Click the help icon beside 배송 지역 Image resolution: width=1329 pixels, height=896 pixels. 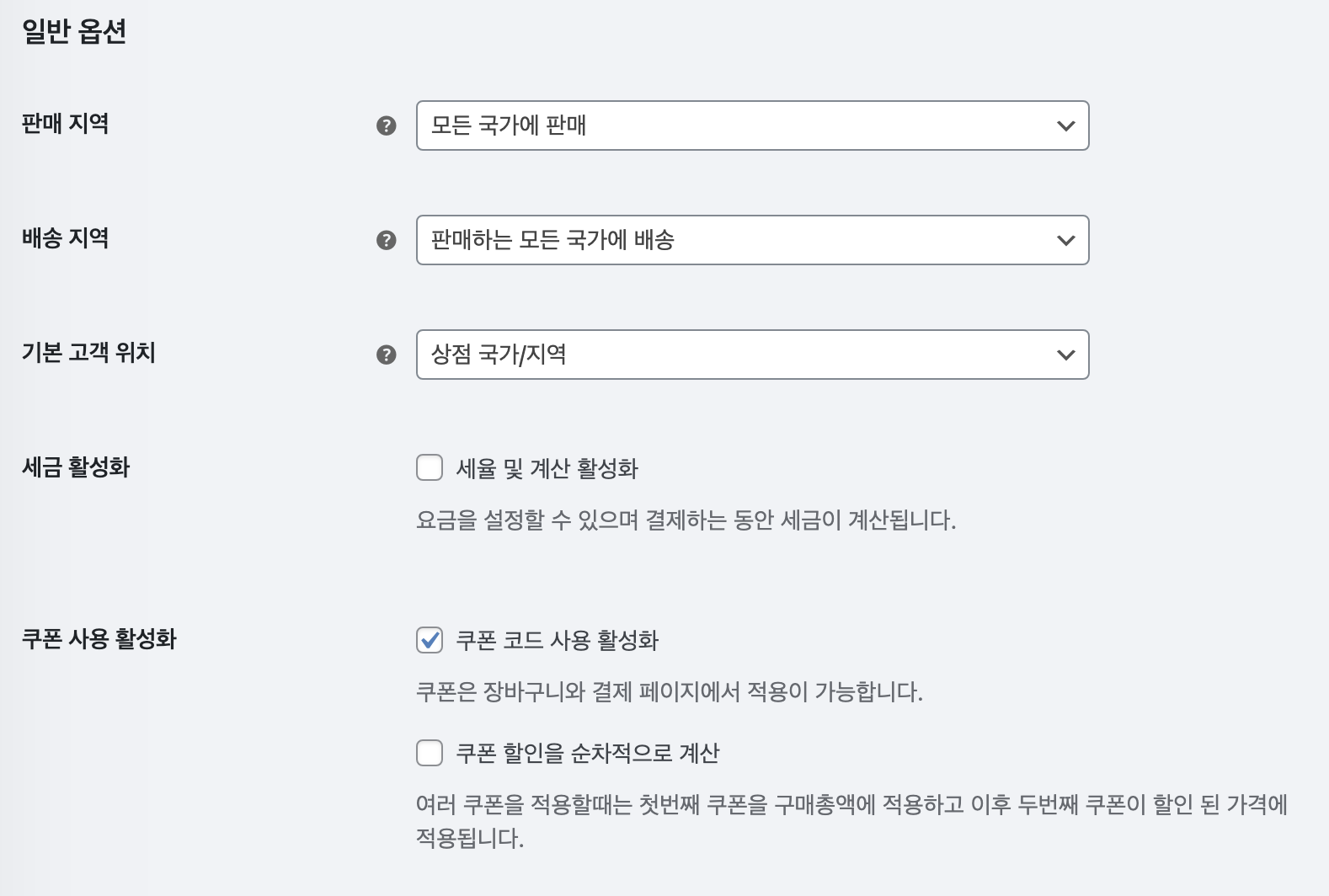pos(386,240)
